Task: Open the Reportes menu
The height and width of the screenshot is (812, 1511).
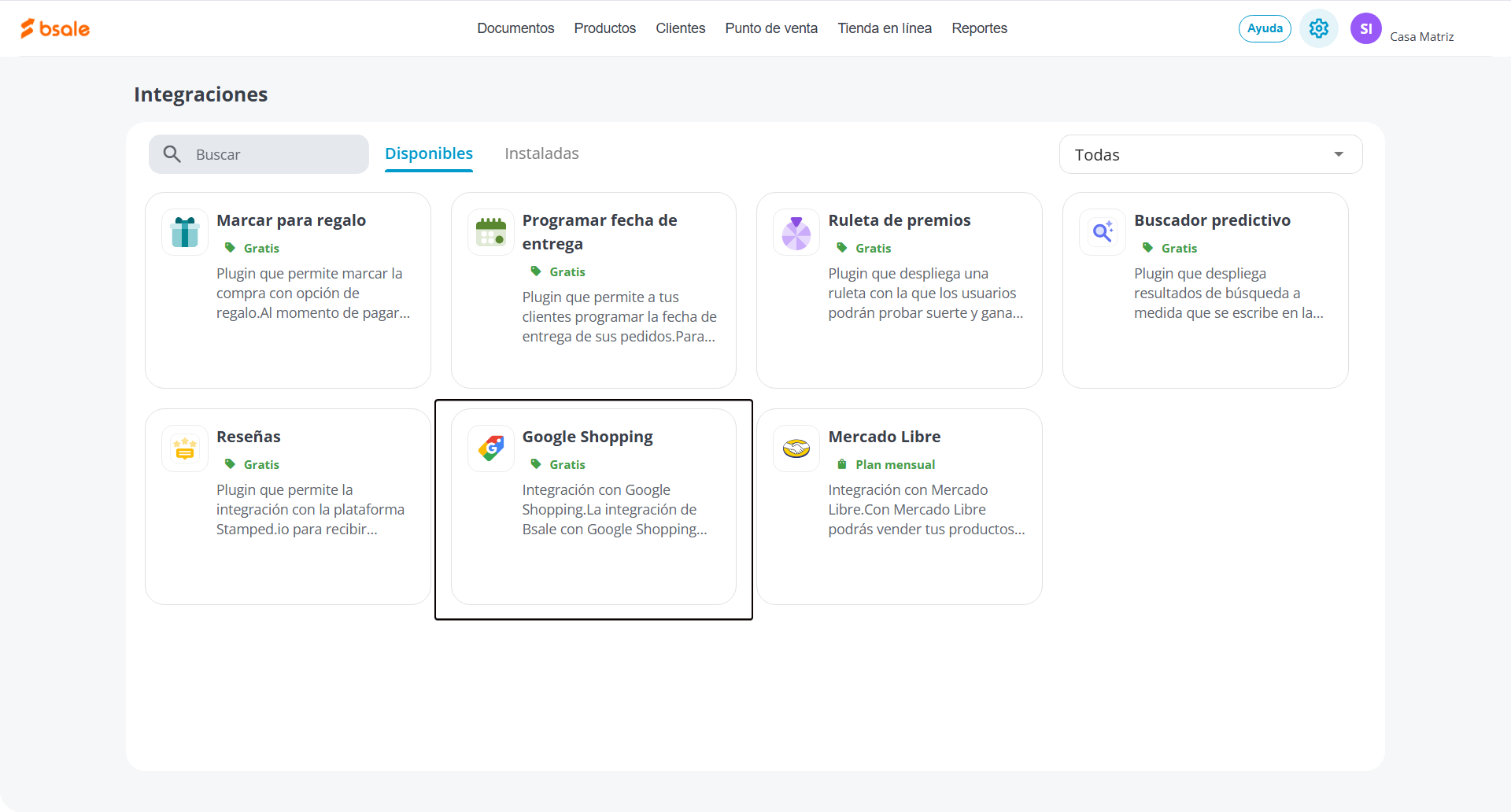Action: click(980, 28)
